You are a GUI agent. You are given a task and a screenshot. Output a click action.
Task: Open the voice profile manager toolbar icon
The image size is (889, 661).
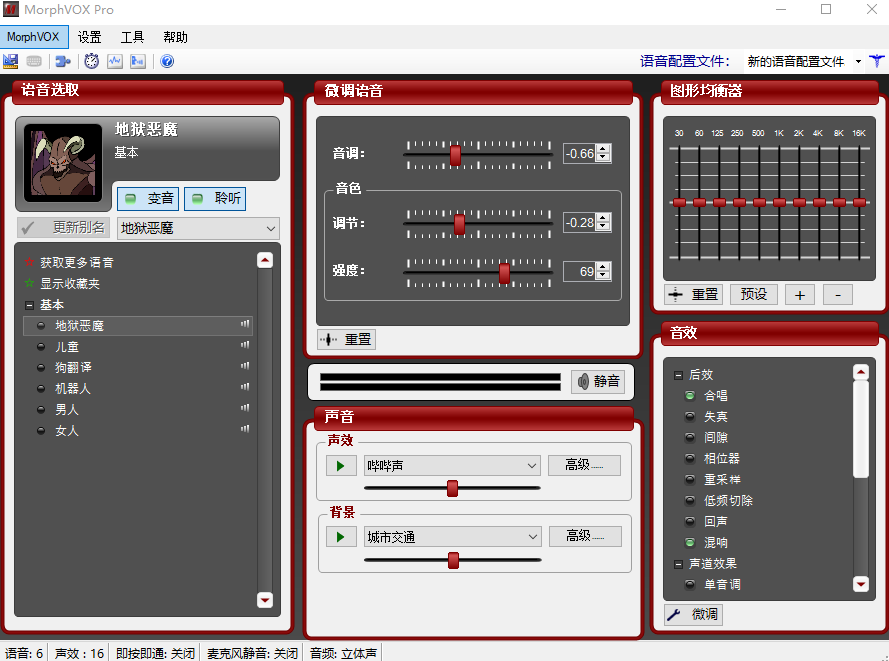(x=11, y=61)
